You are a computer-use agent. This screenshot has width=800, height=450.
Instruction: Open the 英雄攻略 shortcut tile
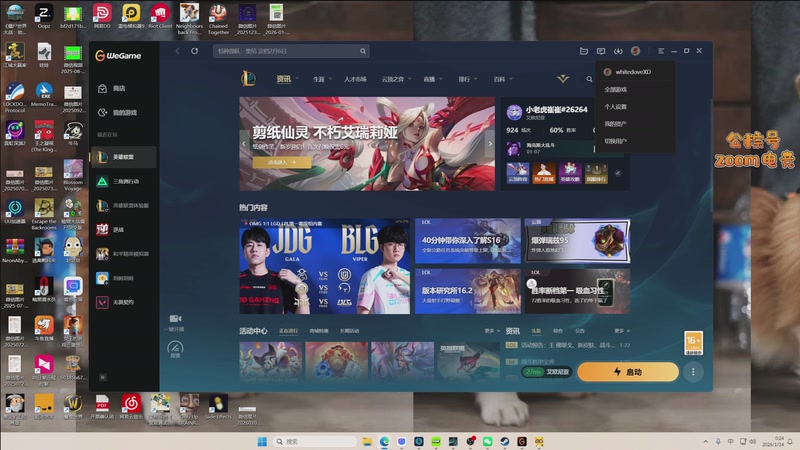pyautogui.click(x=570, y=173)
